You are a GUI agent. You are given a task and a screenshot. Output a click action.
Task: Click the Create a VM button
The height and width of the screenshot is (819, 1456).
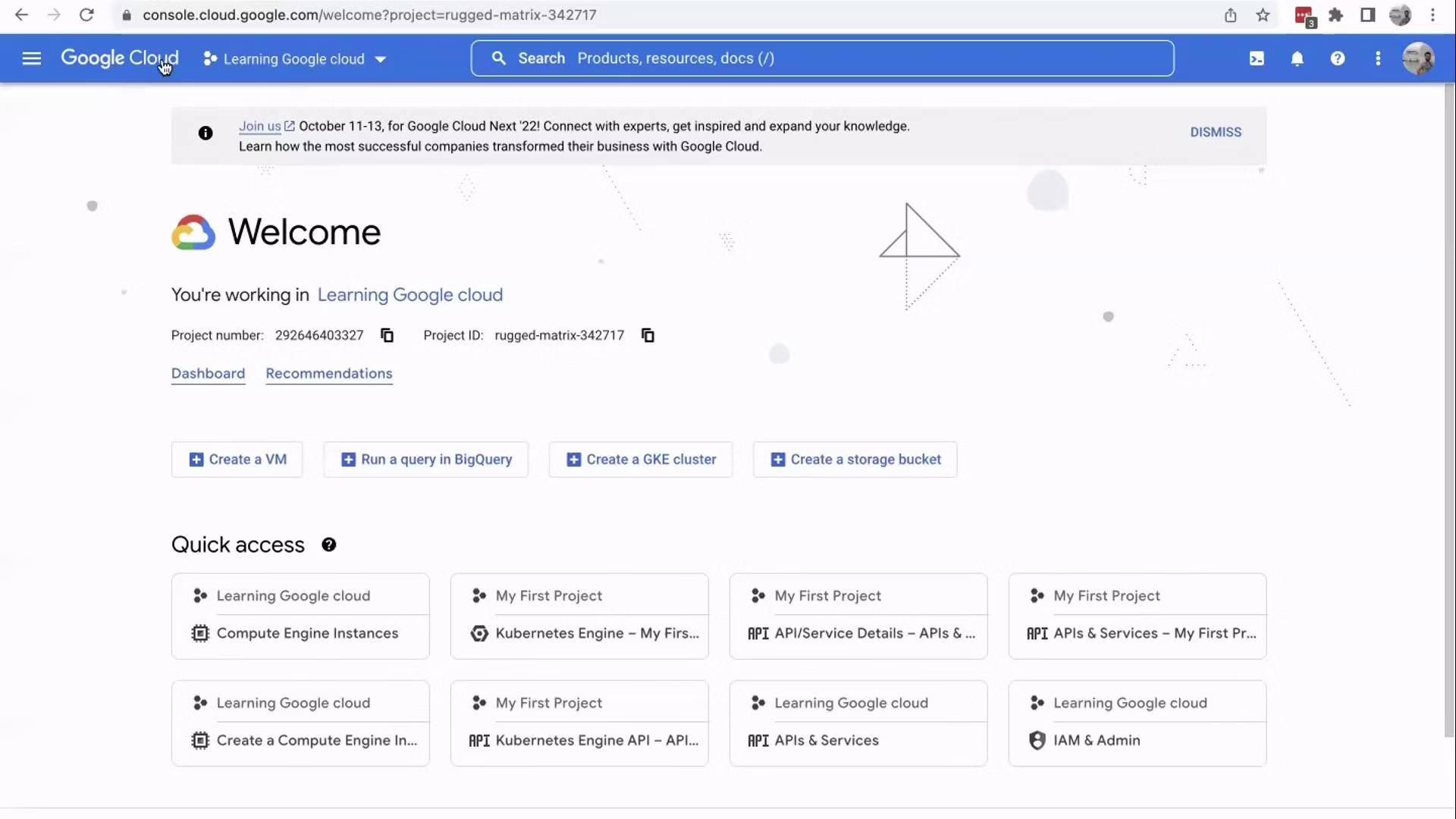pos(237,459)
